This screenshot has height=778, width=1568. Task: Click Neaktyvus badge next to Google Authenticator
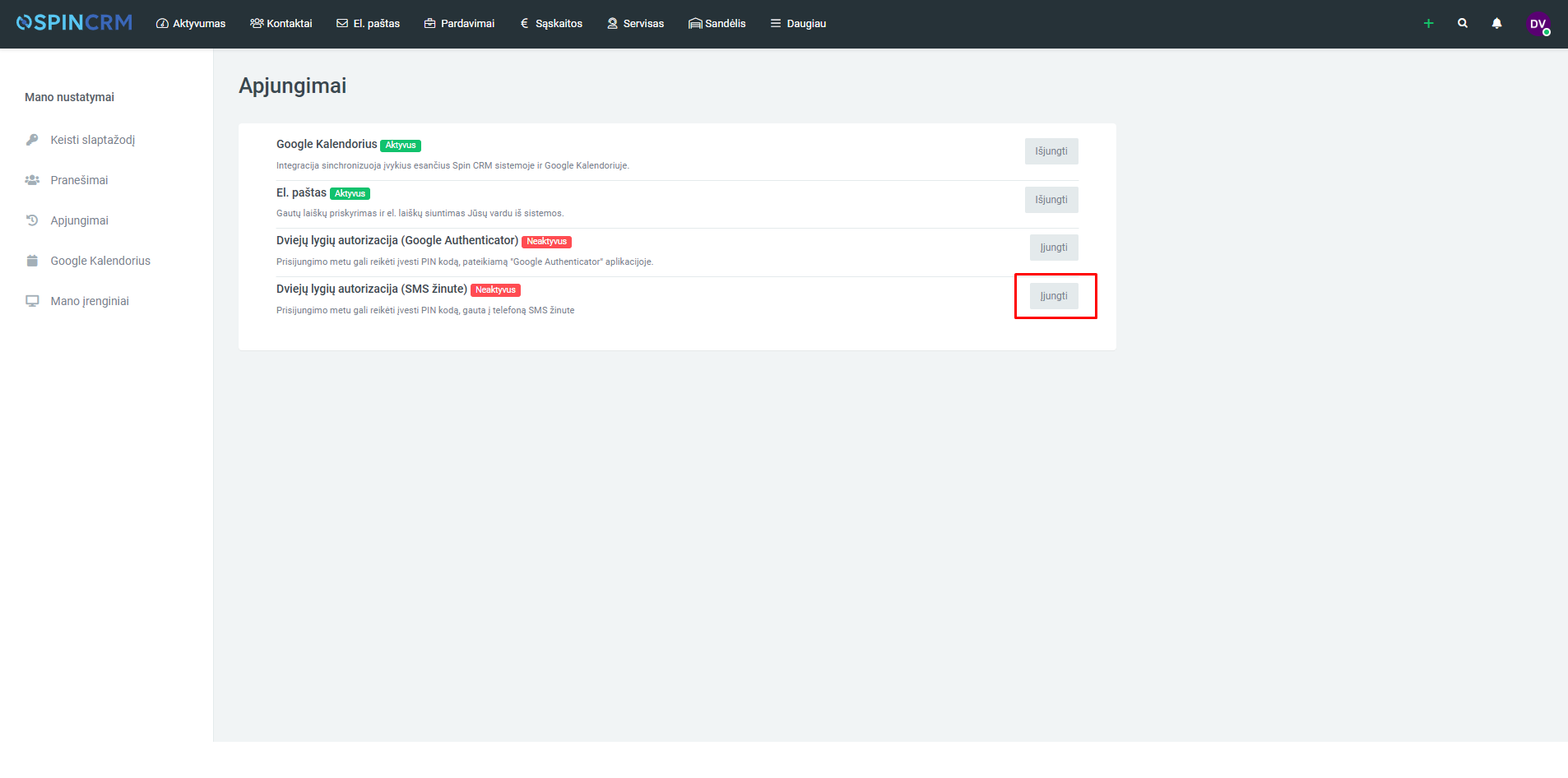pos(546,242)
